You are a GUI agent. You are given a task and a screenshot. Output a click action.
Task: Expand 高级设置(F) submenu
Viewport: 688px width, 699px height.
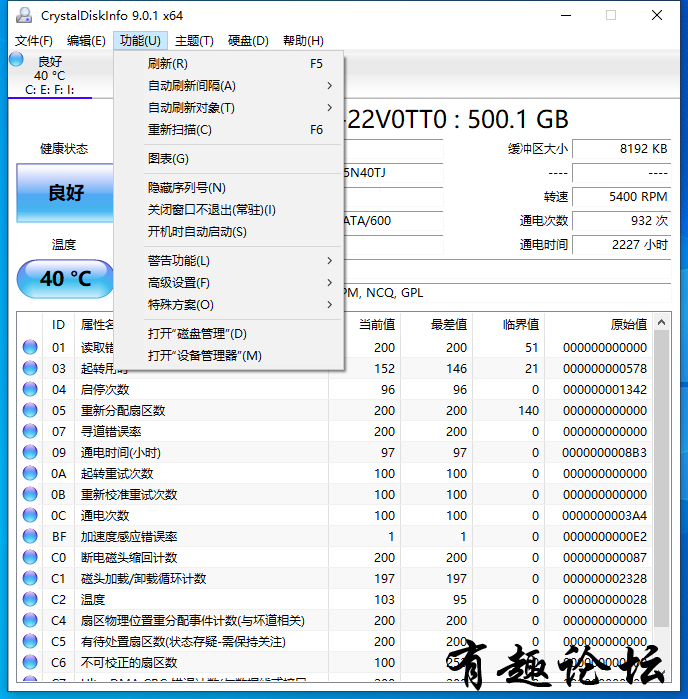229,283
